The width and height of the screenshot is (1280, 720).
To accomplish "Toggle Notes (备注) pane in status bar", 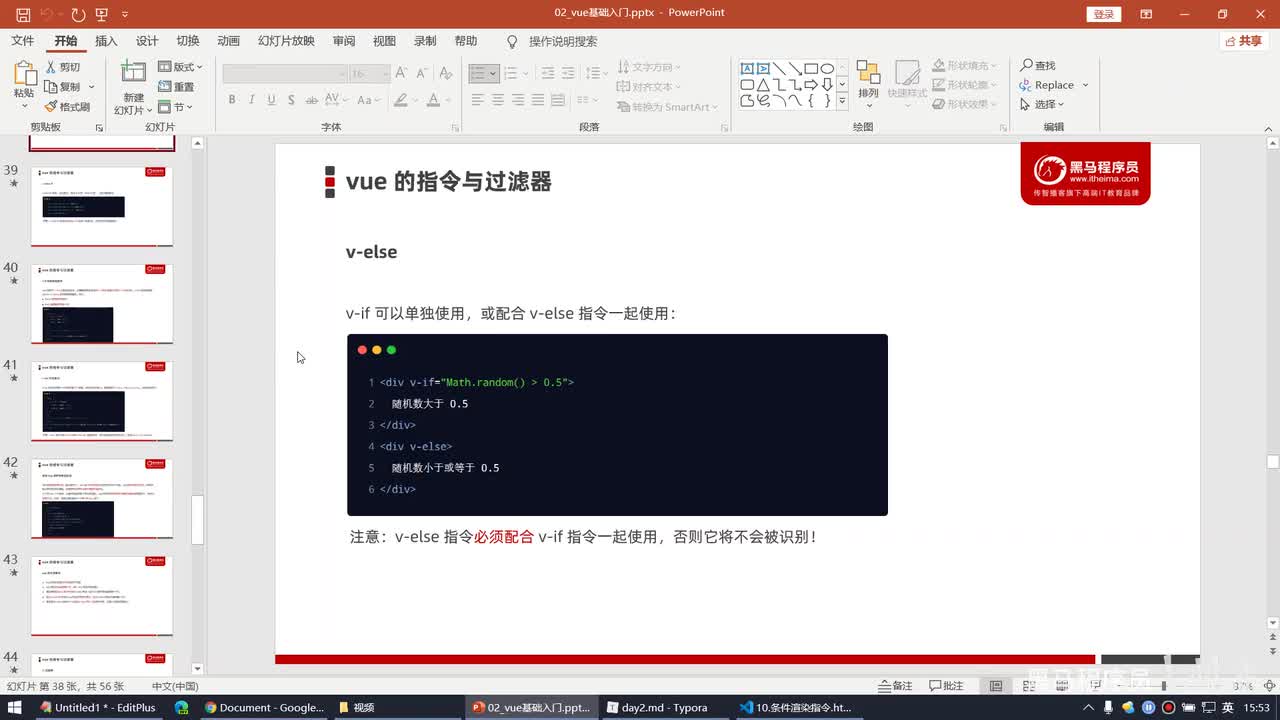I will 896,686.
